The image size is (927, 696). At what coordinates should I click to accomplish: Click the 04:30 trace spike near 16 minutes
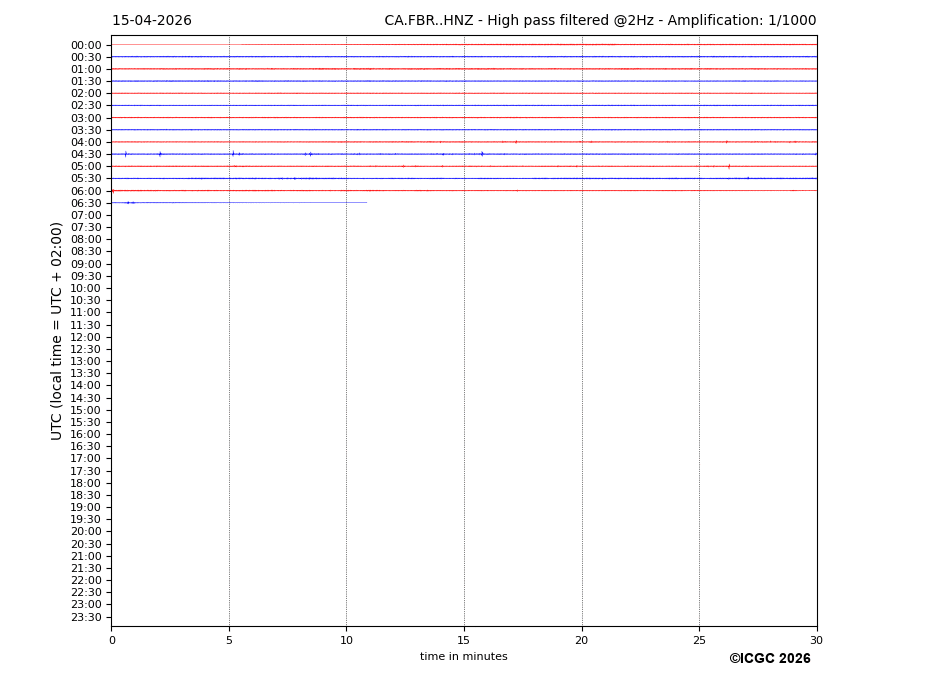pos(482,154)
